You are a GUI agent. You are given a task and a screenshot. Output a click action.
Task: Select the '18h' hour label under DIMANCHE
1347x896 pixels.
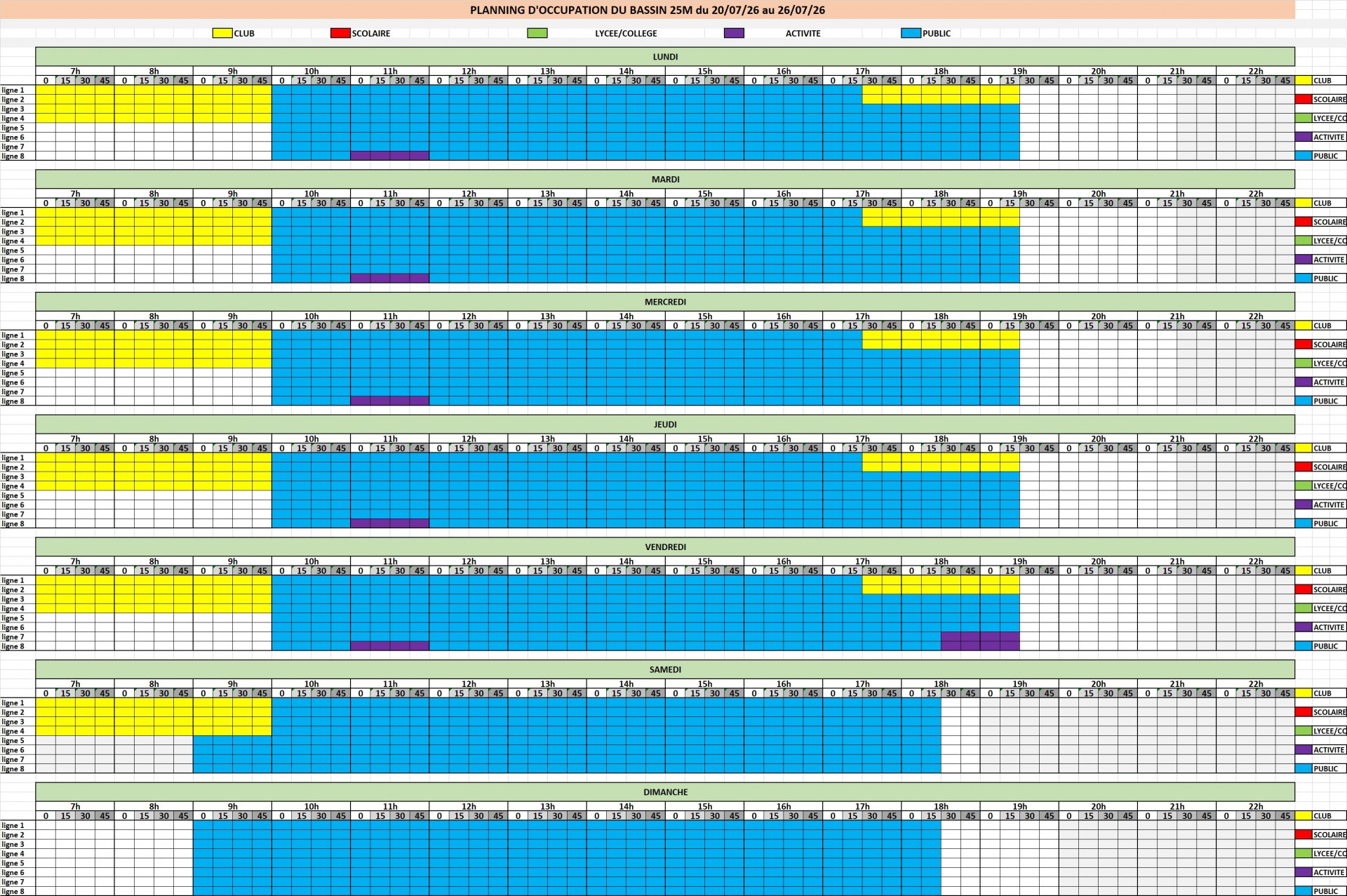[941, 807]
